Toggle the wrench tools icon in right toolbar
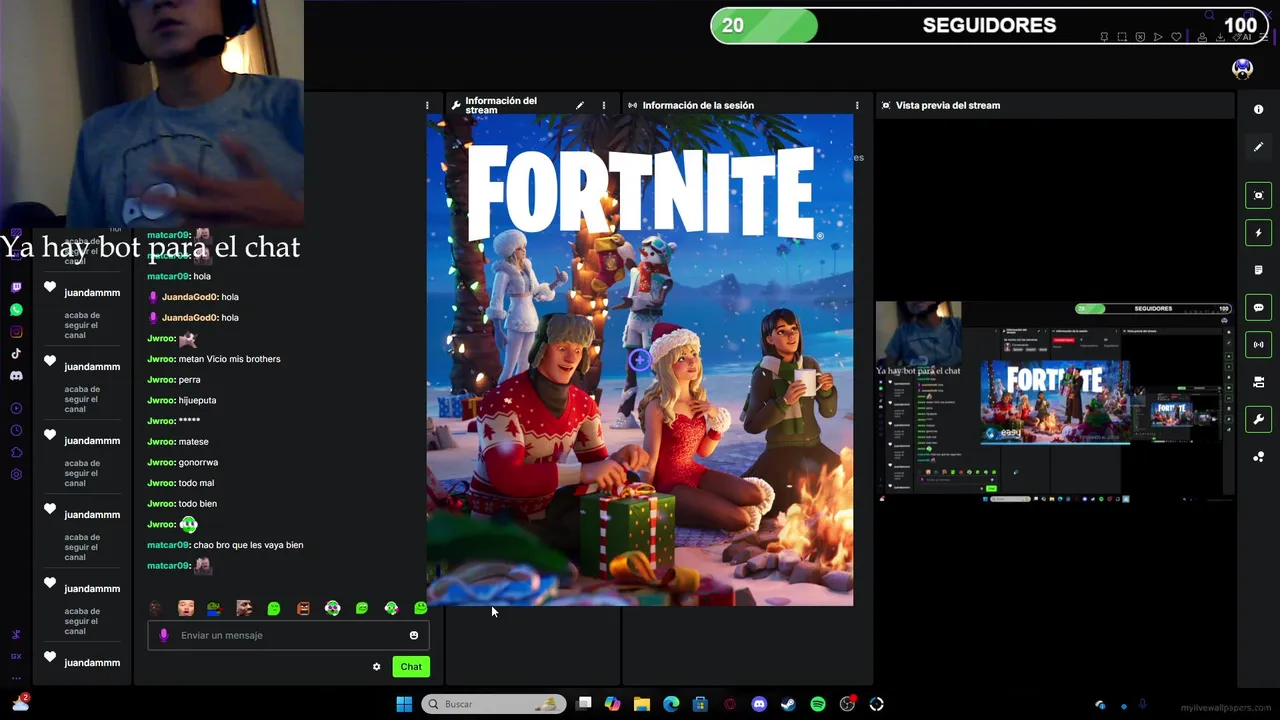This screenshot has height=720, width=1280. tap(1258, 419)
